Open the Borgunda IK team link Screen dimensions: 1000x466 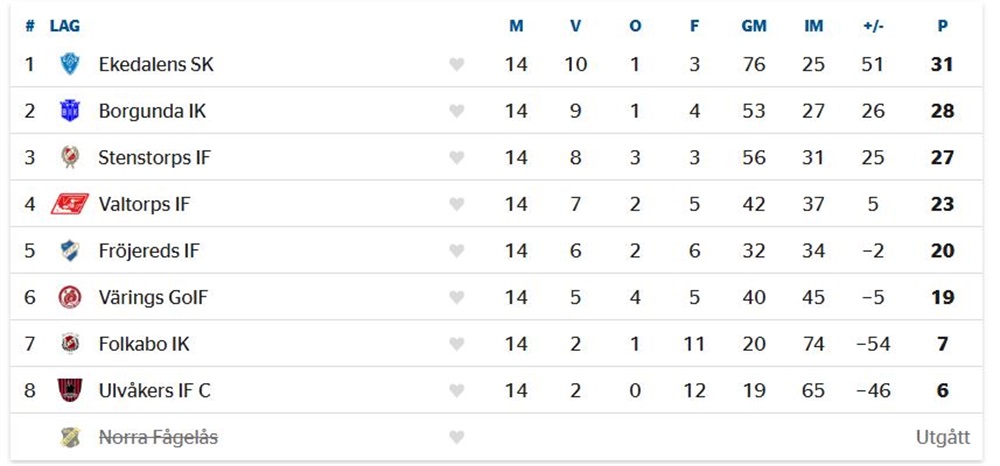point(152,111)
